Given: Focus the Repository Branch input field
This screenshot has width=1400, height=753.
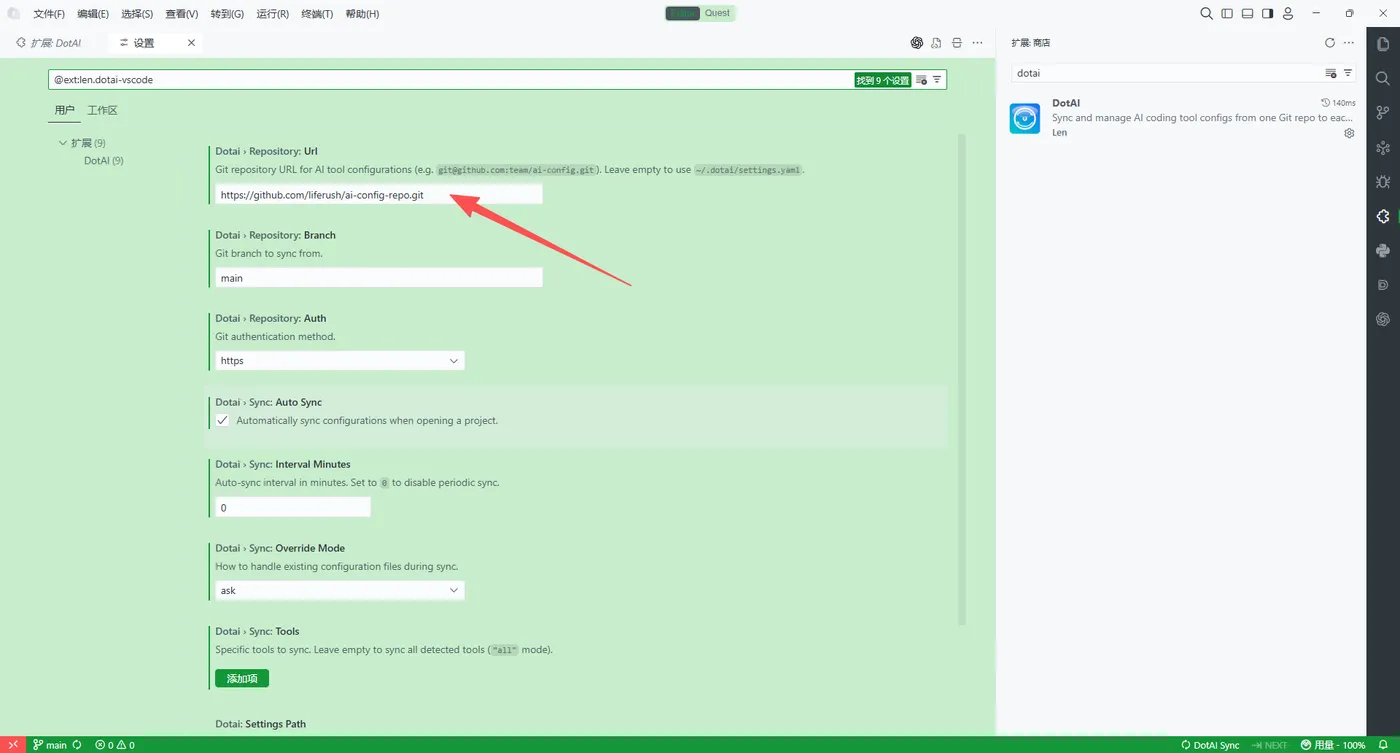Looking at the screenshot, I should [x=379, y=278].
